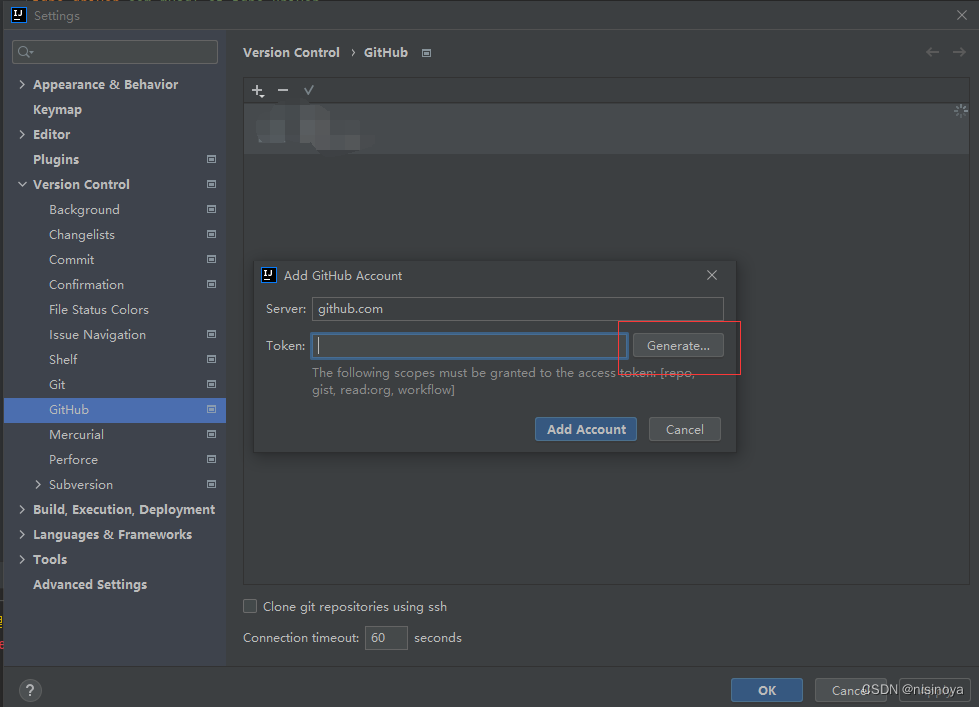979x707 pixels.
Task: Click search magnifier icon in settings search
Action: (x=25, y=52)
